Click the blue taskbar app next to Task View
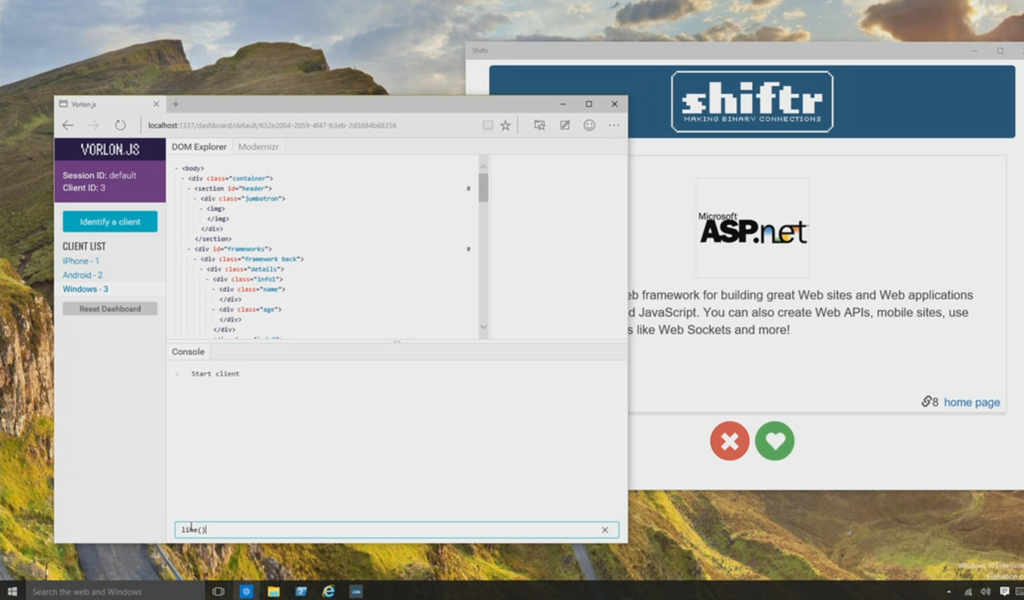This screenshot has width=1024, height=600. point(246,592)
